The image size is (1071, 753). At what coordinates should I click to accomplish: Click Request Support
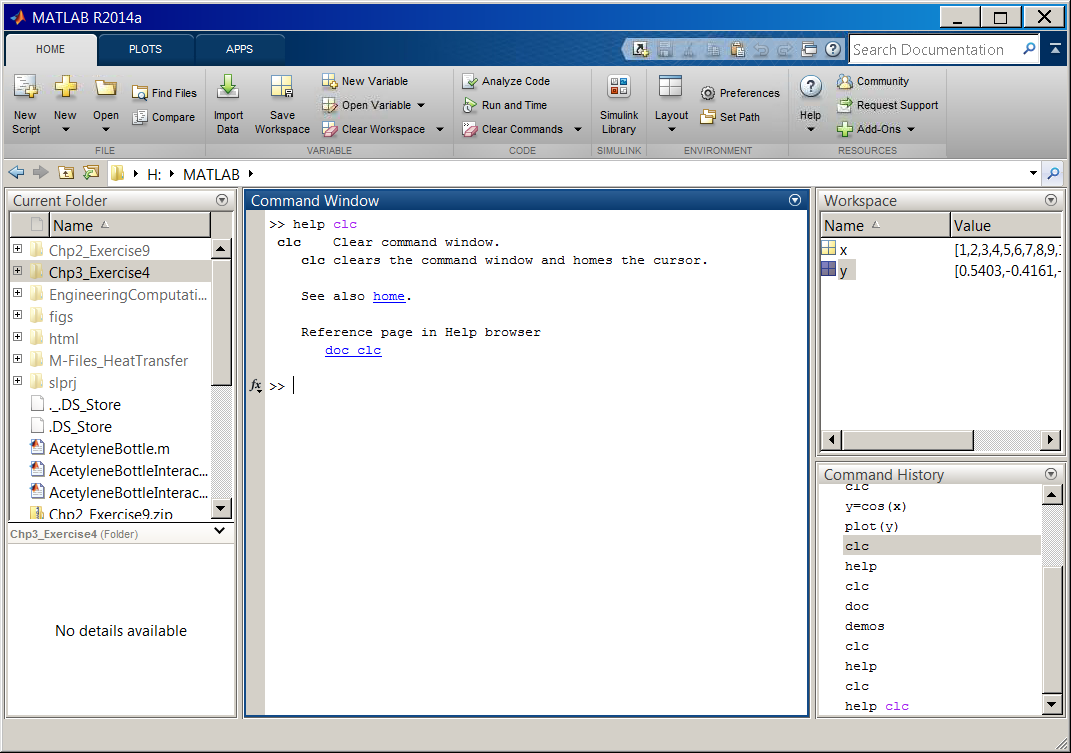pyautogui.click(x=888, y=105)
